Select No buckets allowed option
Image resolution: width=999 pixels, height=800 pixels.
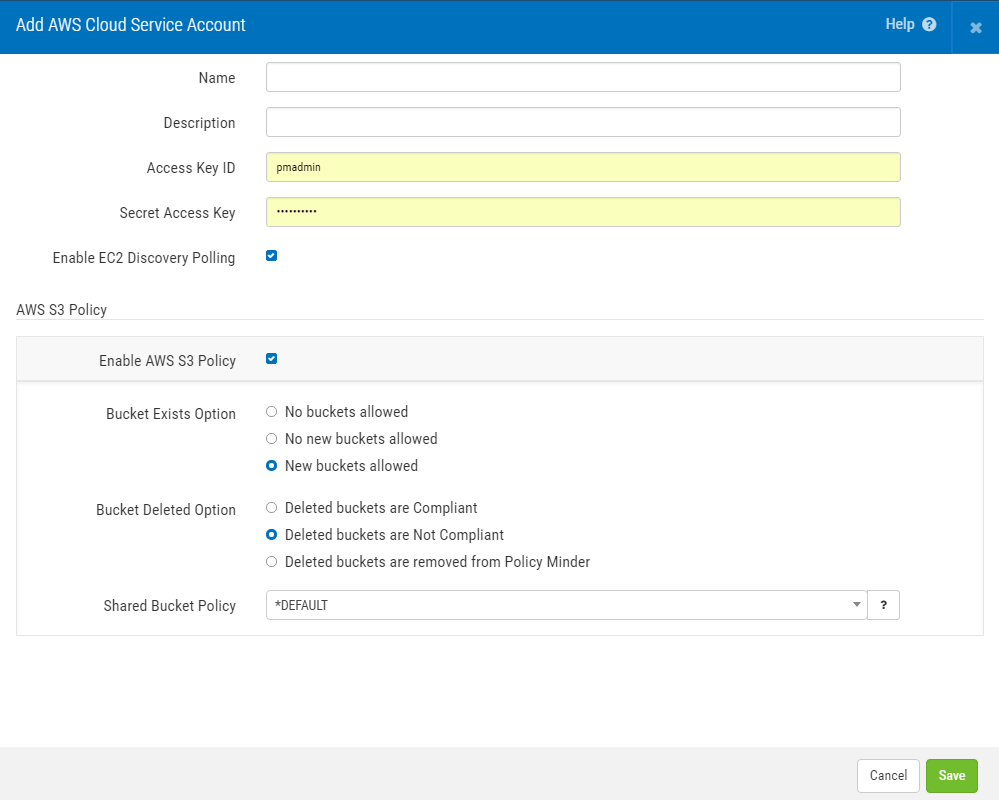coord(271,412)
